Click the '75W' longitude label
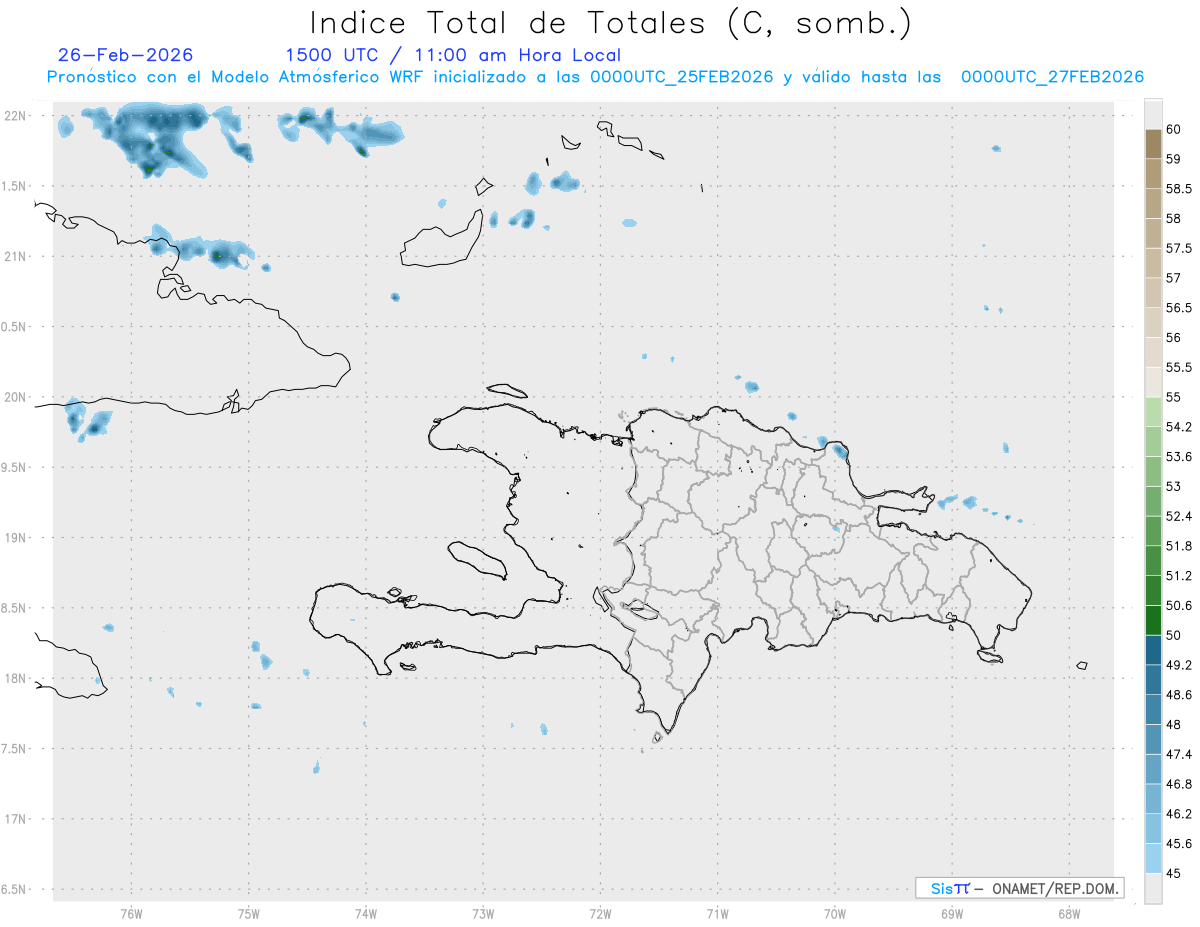 (249, 914)
